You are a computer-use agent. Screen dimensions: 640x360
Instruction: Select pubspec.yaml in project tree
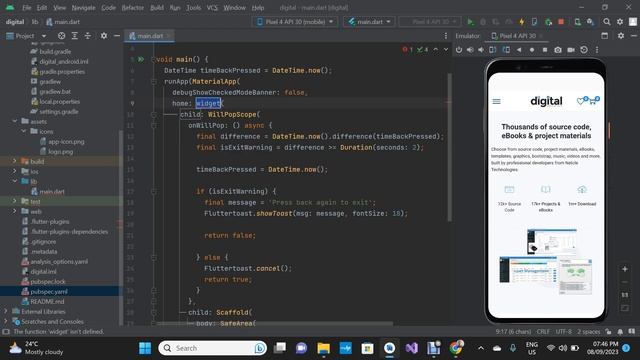tap(49, 291)
